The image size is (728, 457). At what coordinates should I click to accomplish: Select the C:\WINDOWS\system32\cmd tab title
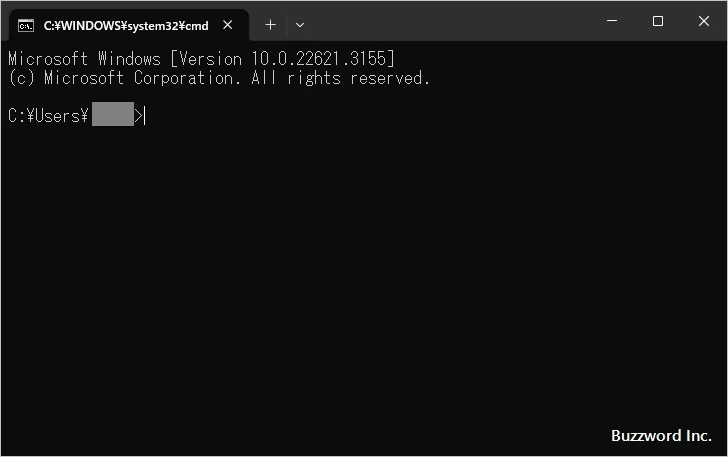(126, 26)
